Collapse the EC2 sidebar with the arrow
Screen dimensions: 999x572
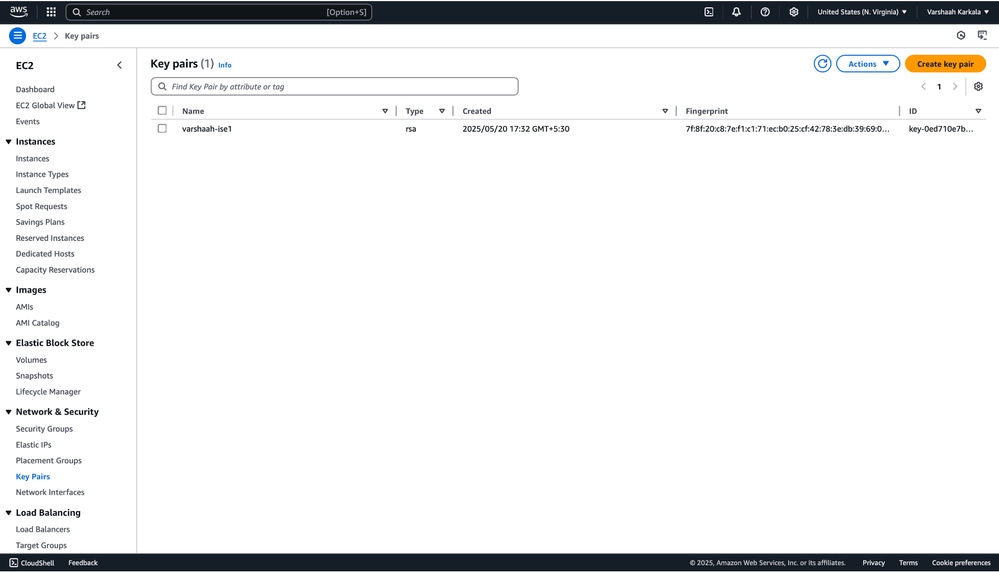(x=119, y=65)
